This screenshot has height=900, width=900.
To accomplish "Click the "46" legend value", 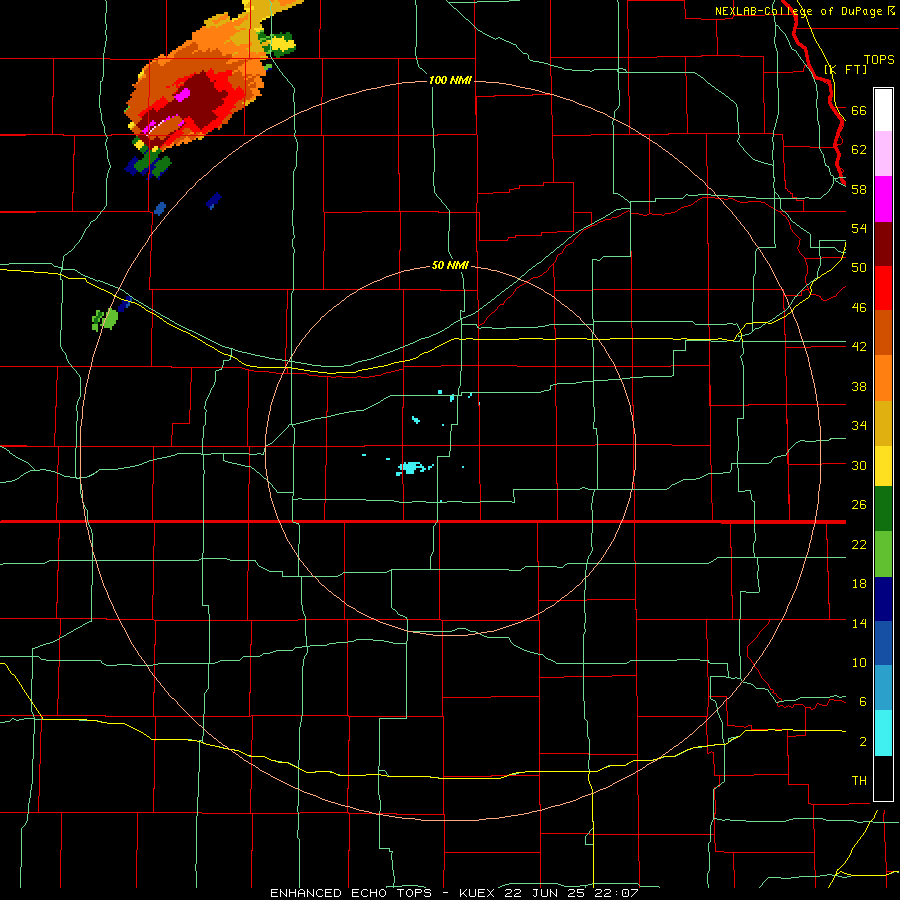I will 859,307.
